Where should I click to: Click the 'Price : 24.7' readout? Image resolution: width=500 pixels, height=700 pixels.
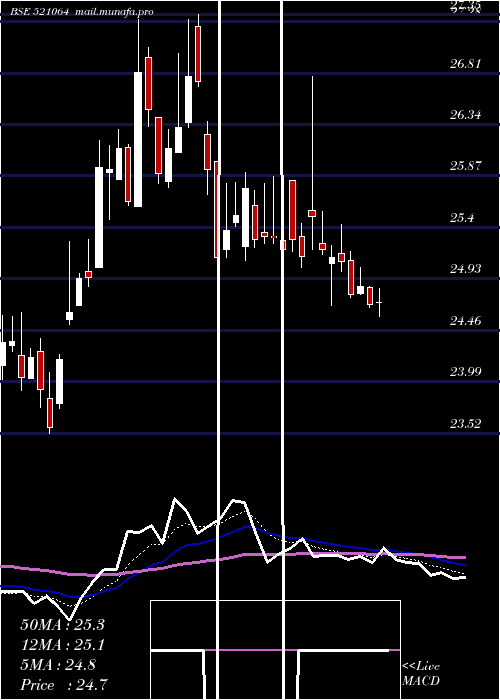click(64, 685)
